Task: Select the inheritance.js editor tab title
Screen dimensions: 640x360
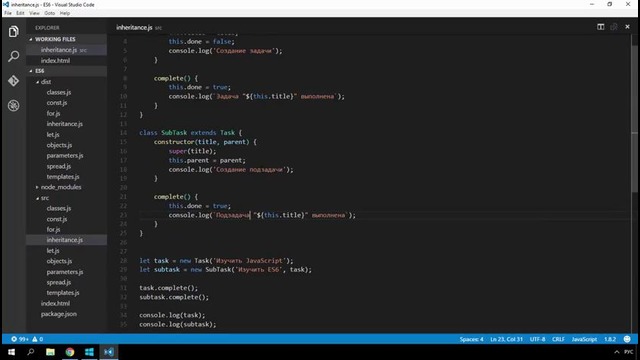Action: (x=134, y=27)
